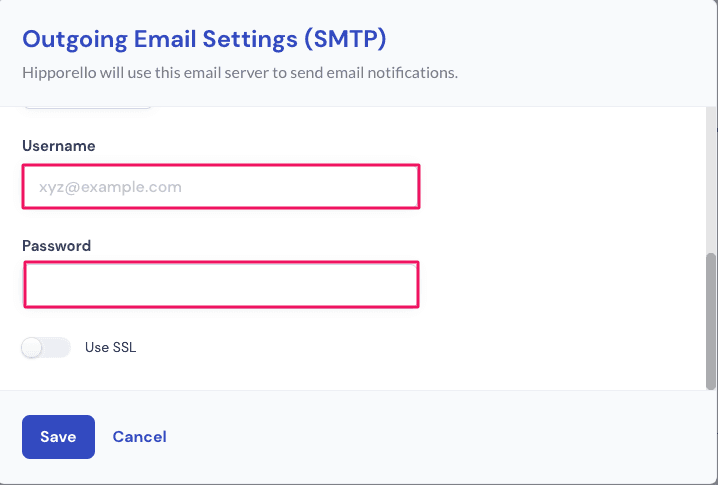Image resolution: width=718 pixels, height=485 pixels.
Task: Click the empty footer area right of Cancel
Action: pos(435,437)
